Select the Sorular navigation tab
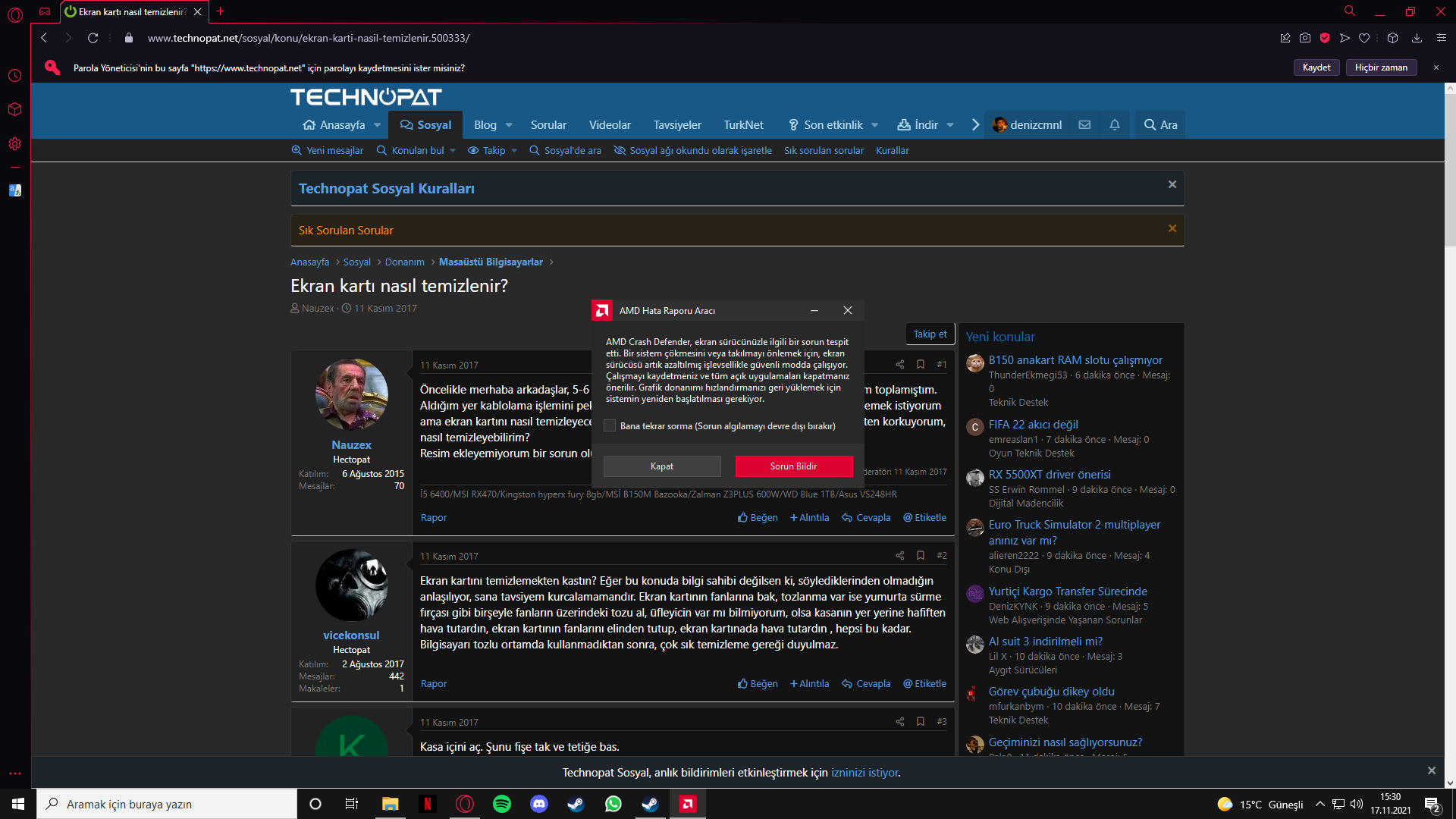Image resolution: width=1456 pixels, height=819 pixels. pos(548,125)
